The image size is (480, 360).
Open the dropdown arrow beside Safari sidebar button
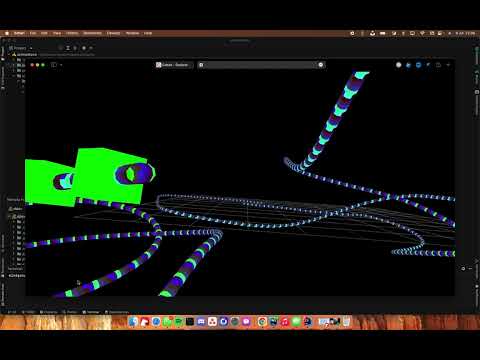click(61, 65)
